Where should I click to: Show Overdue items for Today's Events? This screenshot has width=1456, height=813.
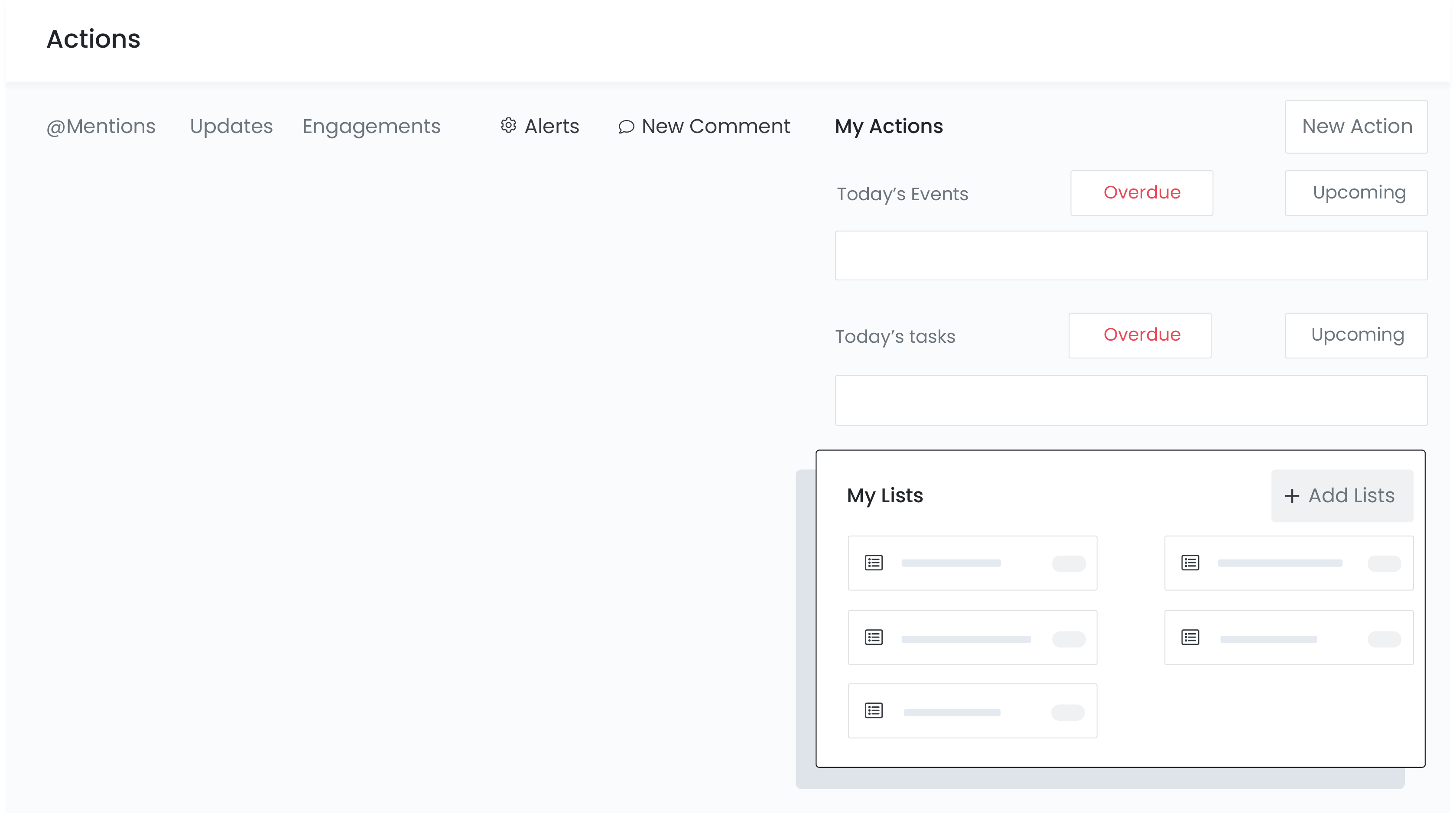tap(1141, 193)
